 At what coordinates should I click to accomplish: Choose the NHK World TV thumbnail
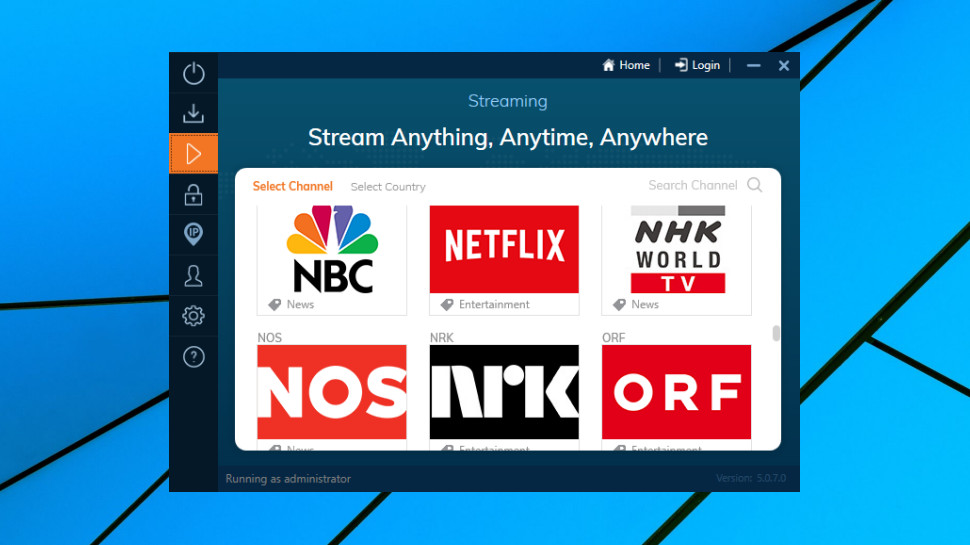tap(677, 249)
